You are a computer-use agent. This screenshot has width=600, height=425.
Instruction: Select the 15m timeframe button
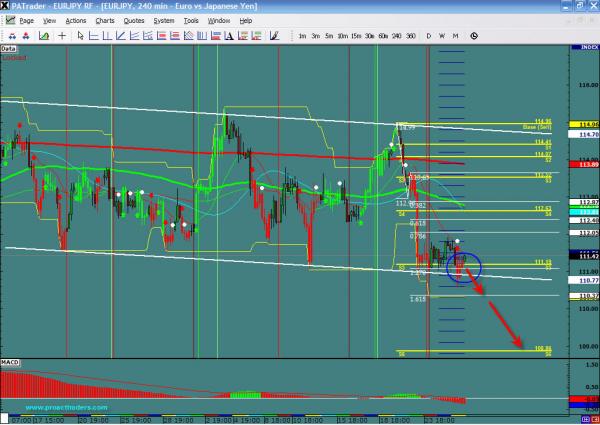(356, 35)
